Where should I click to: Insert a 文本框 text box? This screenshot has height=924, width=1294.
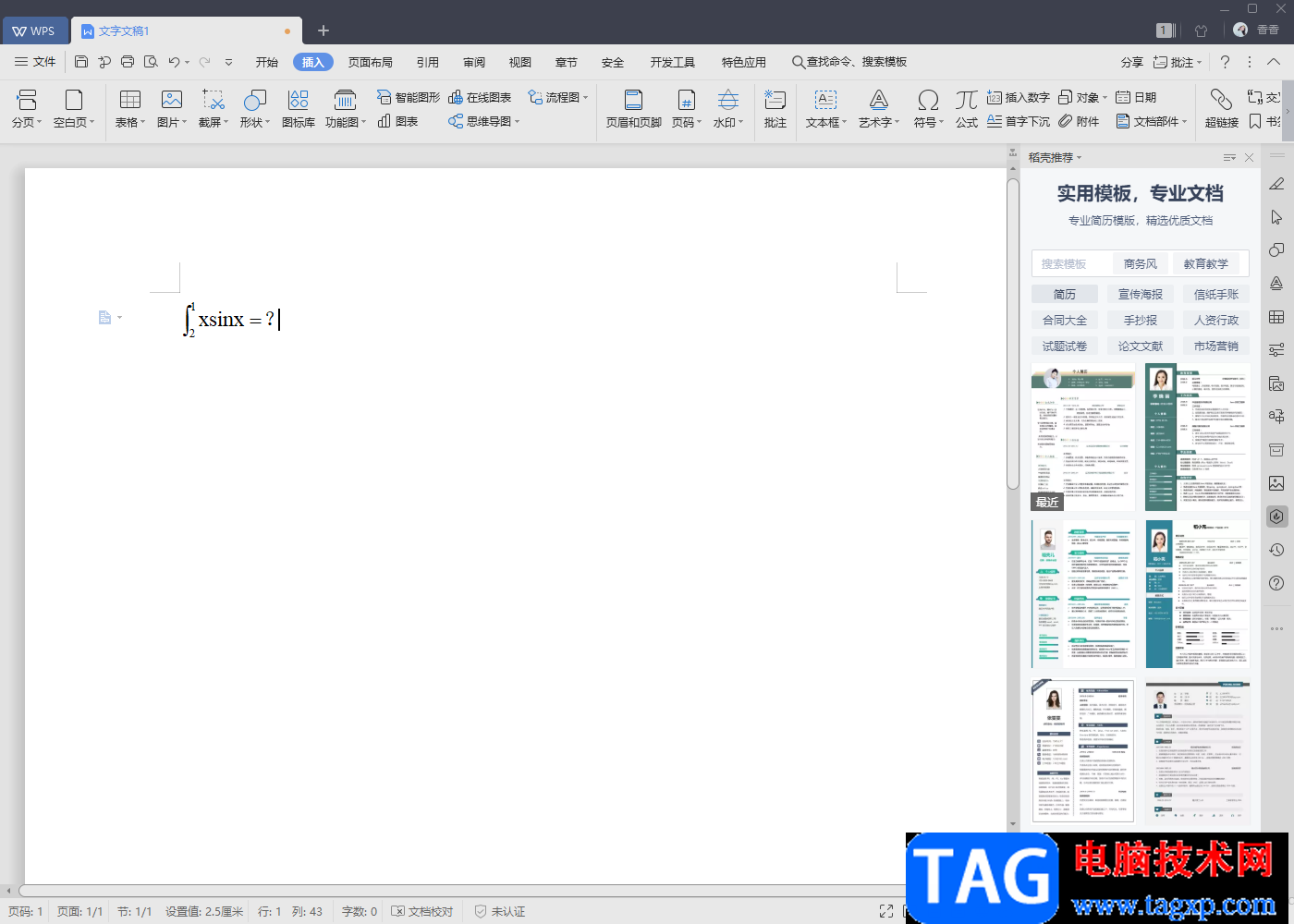[x=825, y=108]
